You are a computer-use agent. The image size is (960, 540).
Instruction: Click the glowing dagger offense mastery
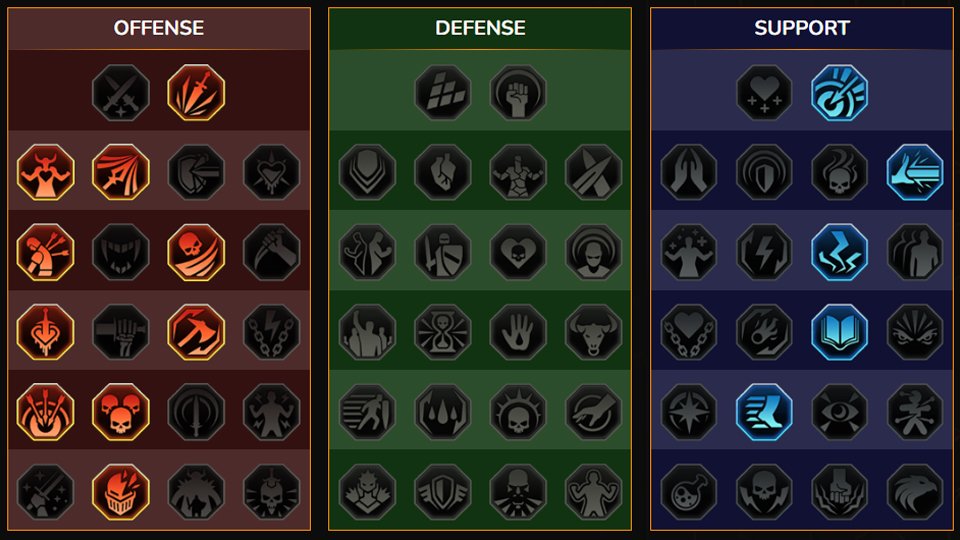click(196, 92)
